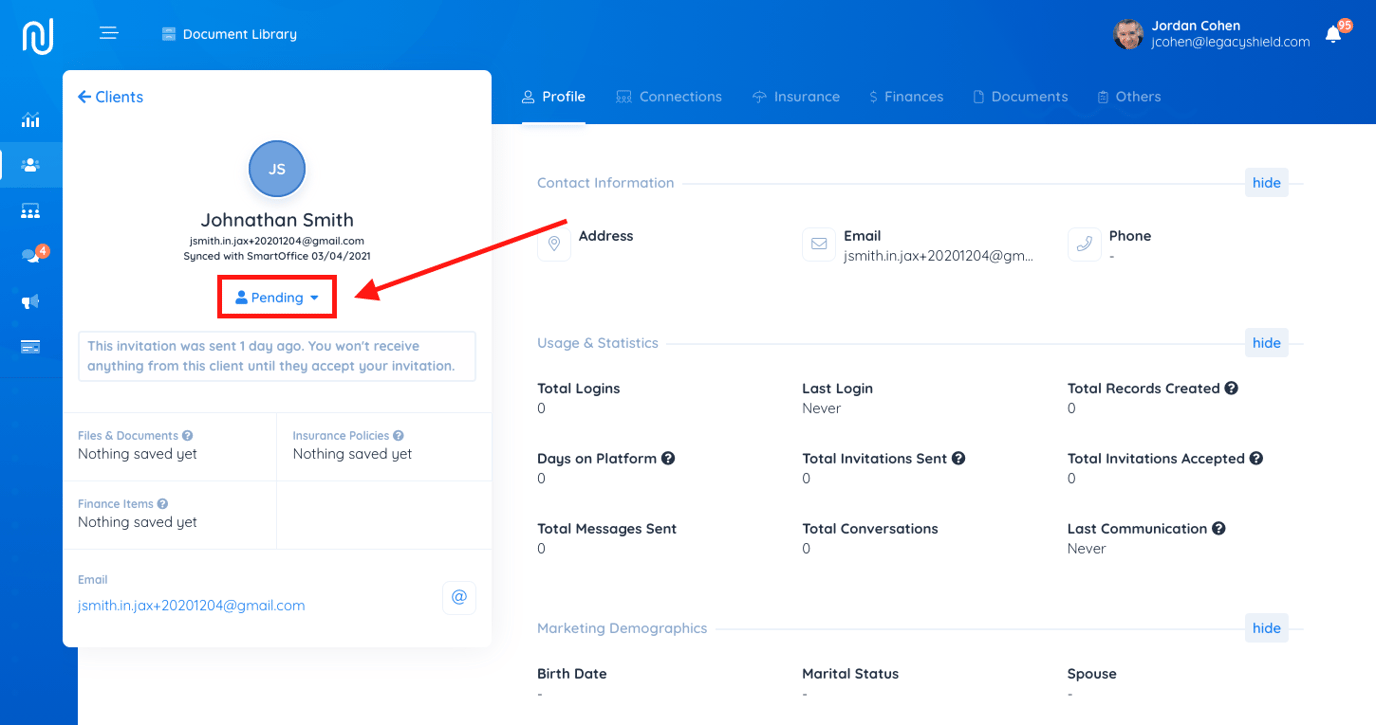This screenshot has width=1376, height=725.
Task: Open the Insurance tab
Action: click(796, 96)
